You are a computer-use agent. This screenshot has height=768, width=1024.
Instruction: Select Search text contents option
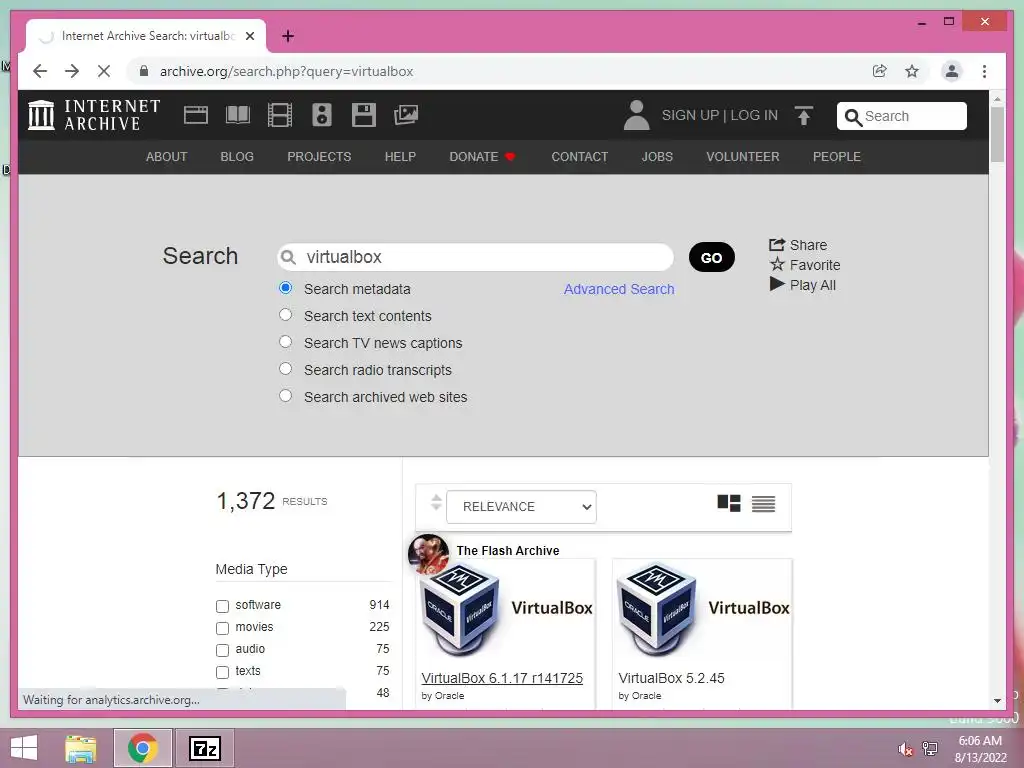tap(285, 315)
